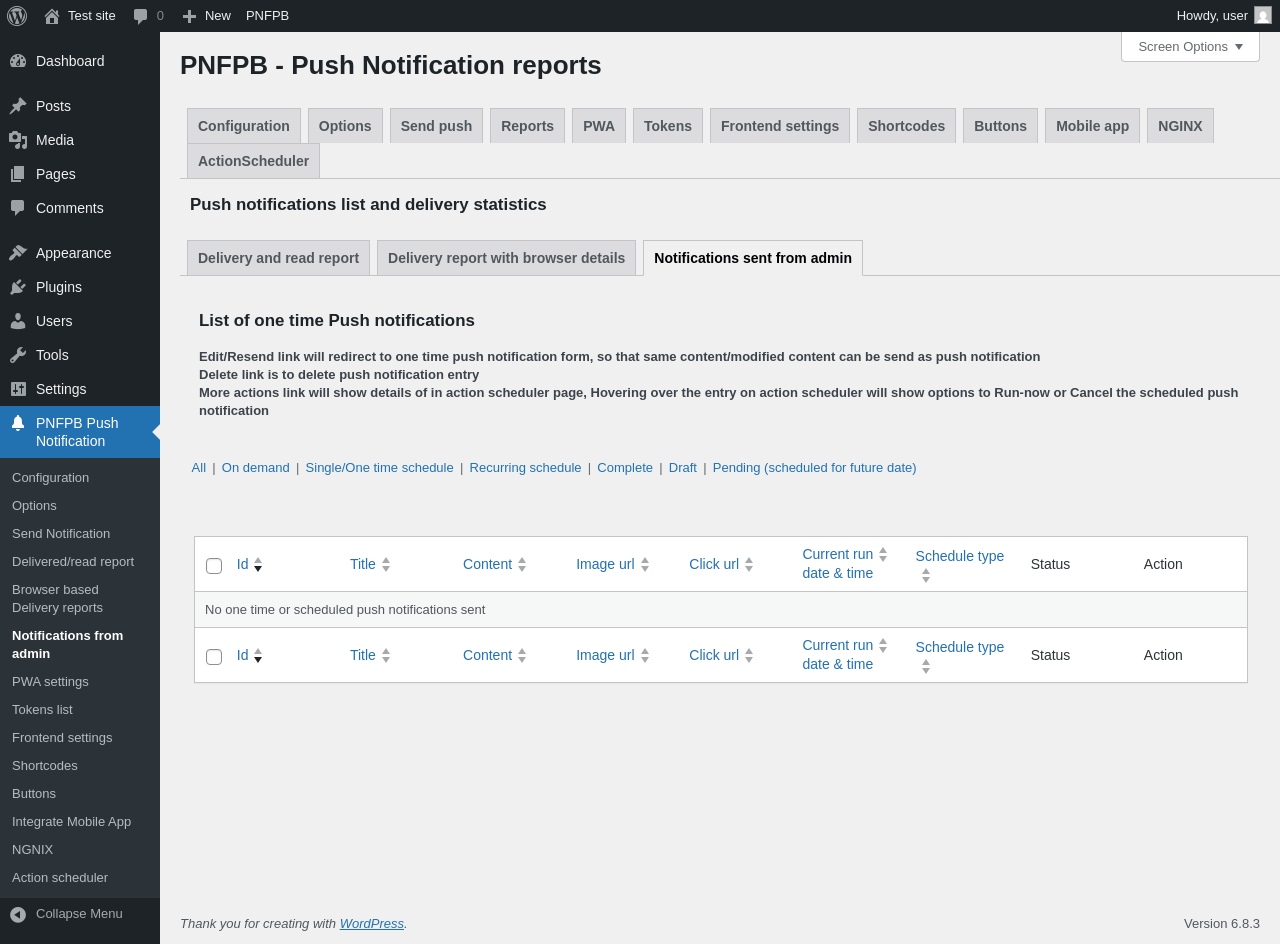
Task: Click the comments bubble icon in admin bar
Action: tap(141, 16)
